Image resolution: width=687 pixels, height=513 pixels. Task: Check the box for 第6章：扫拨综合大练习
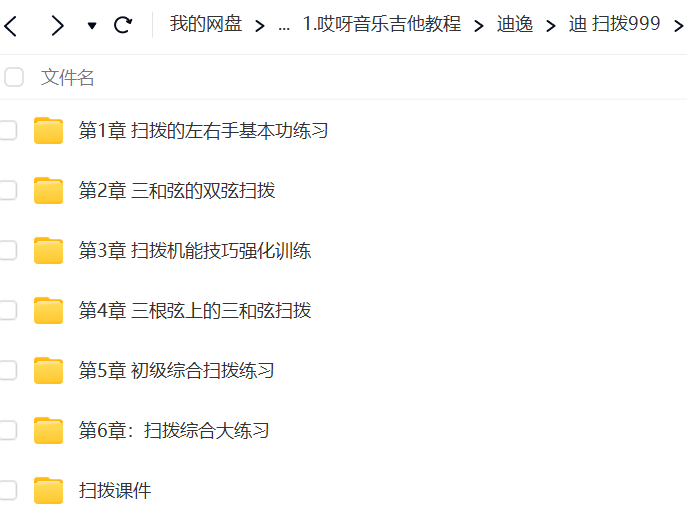tap(7, 431)
